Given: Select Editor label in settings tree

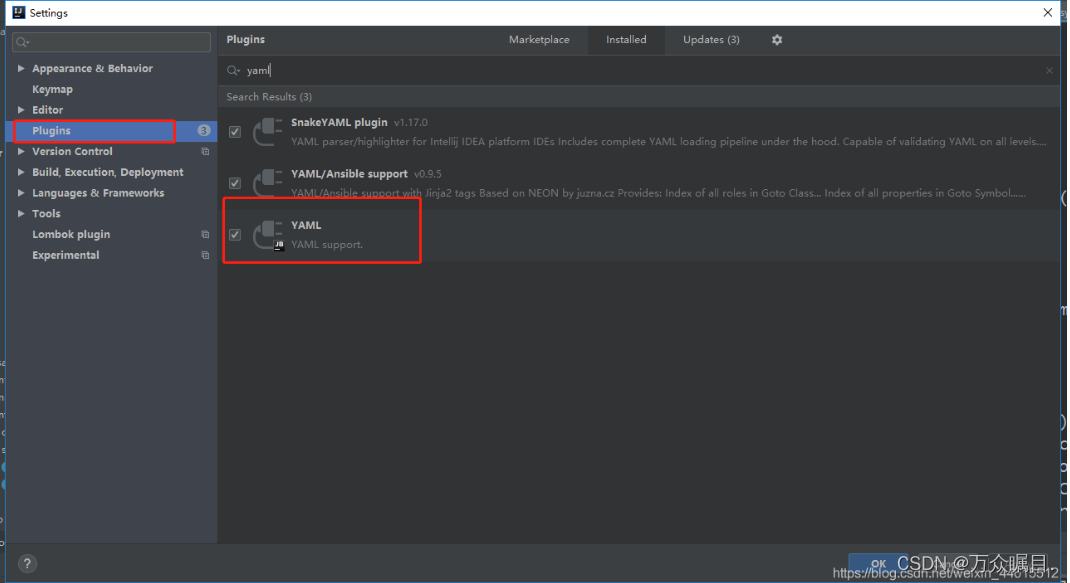Looking at the screenshot, I should click(48, 110).
